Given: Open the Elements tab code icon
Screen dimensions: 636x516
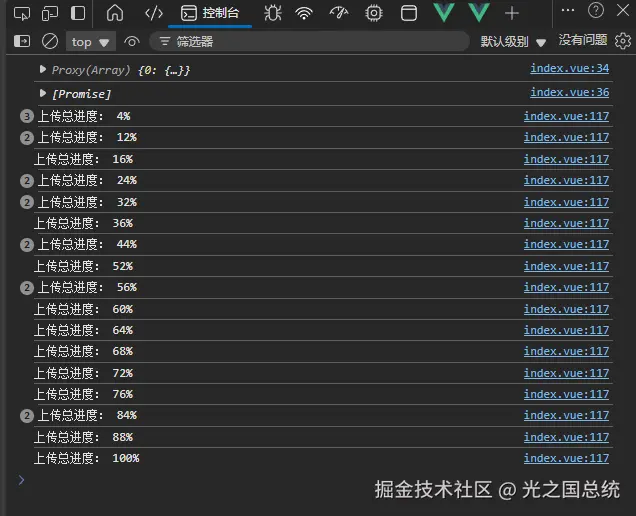Looking at the screenshot, I should point(154,13).
